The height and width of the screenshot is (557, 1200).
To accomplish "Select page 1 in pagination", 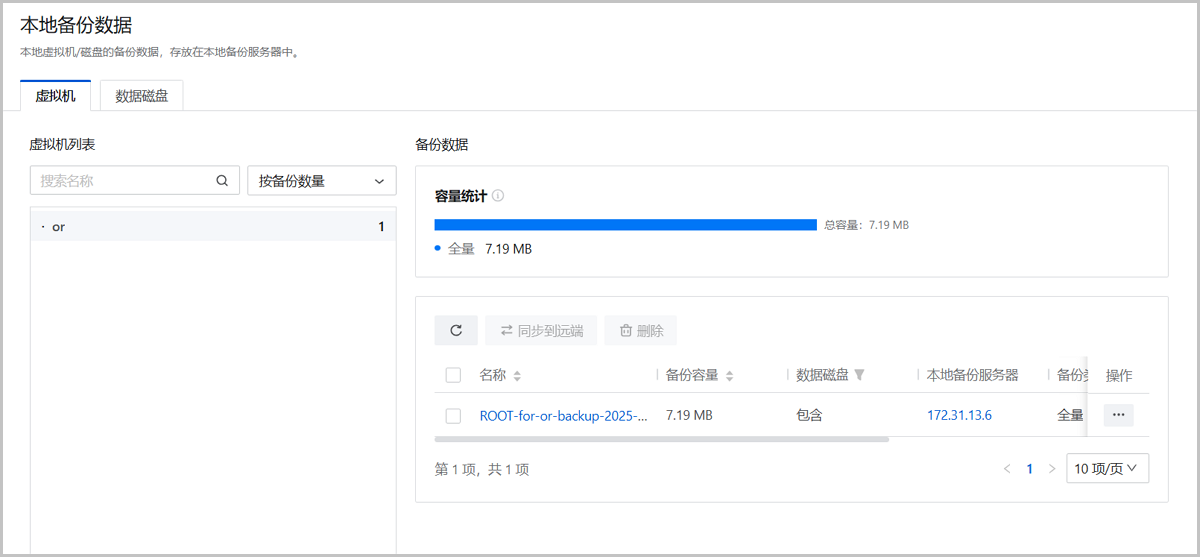I will [x=1029, y=468].
